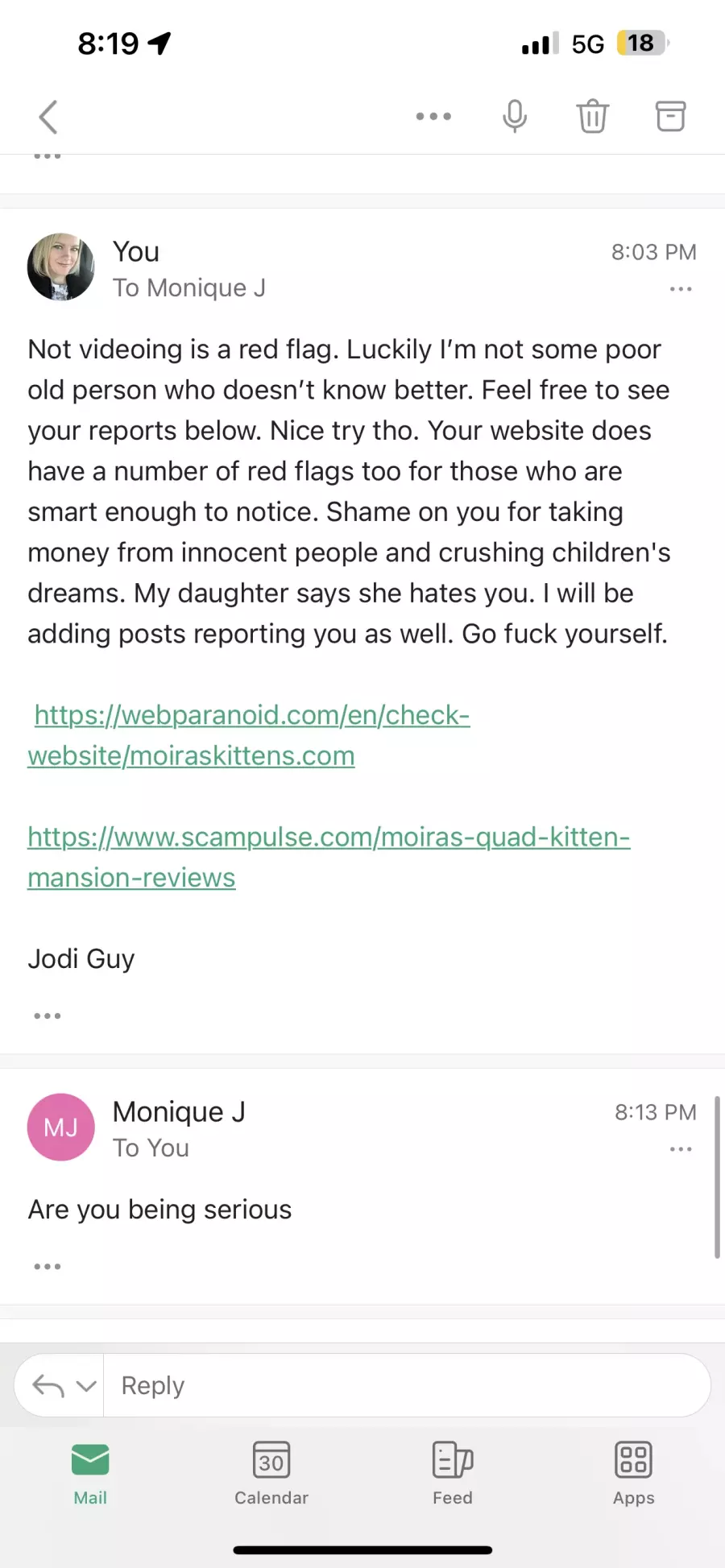Select the Mail tab
The width and height of the screenshot is (725, 1568).
(90, 1473)
